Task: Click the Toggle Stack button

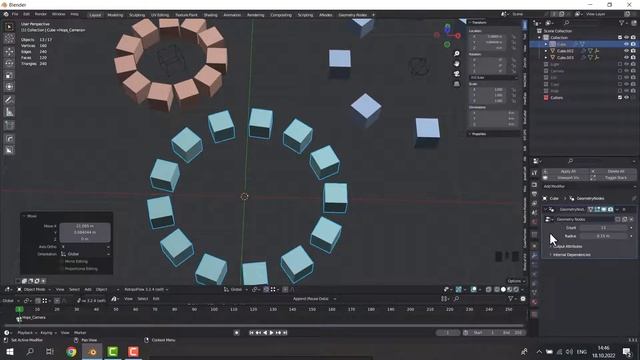Action: (x=612, y=178)
